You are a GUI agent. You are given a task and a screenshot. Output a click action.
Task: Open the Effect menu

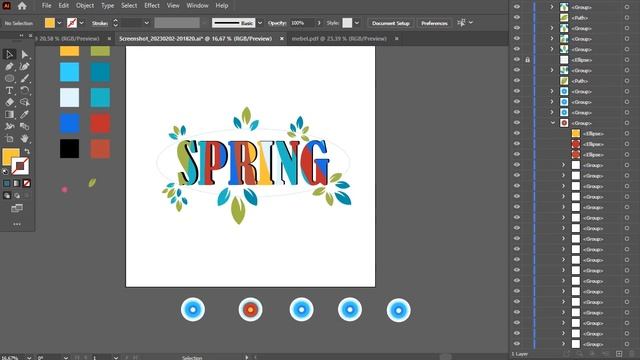(152, 6)
